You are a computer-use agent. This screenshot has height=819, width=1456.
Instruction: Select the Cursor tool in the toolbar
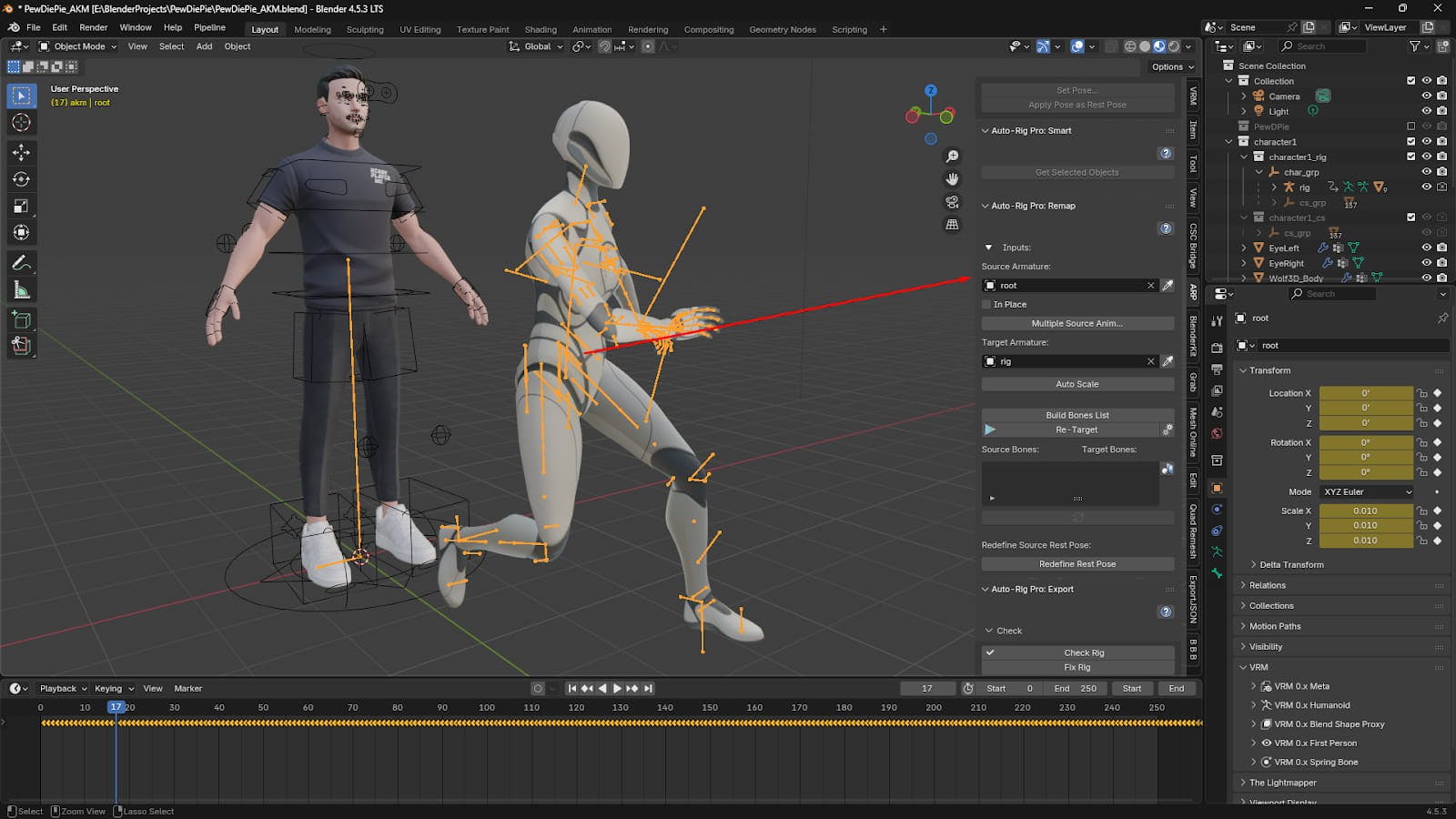tap(21, 123)
